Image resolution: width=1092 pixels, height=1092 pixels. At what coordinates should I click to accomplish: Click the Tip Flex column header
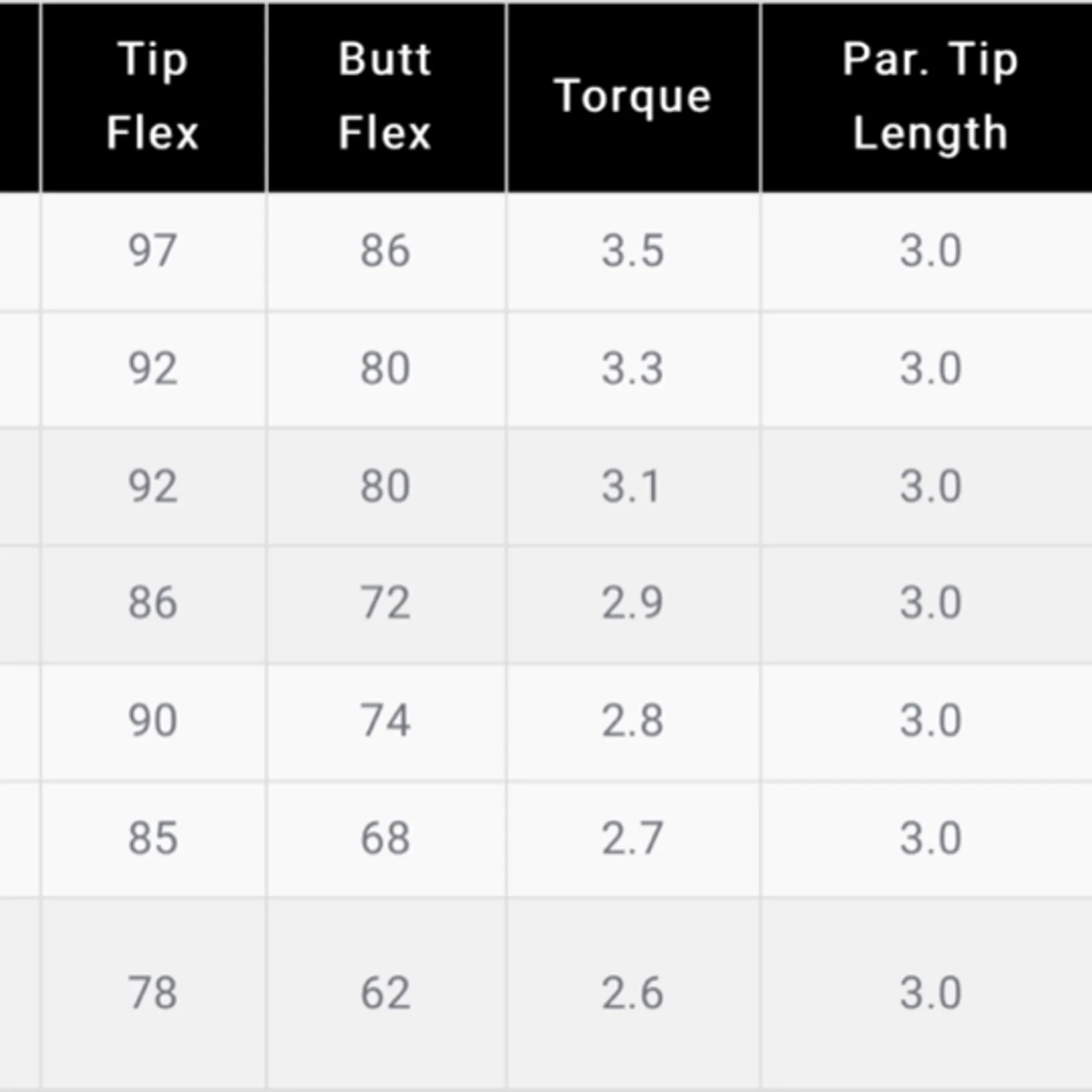[153, 96]
